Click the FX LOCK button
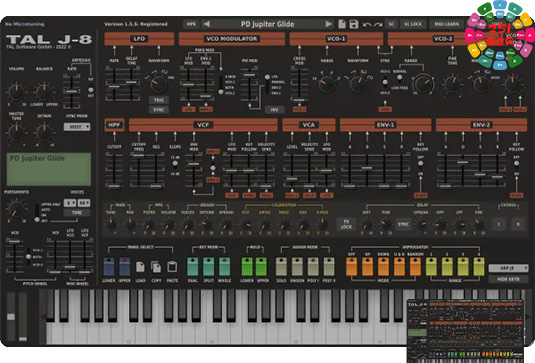 (x=346, y=224)
